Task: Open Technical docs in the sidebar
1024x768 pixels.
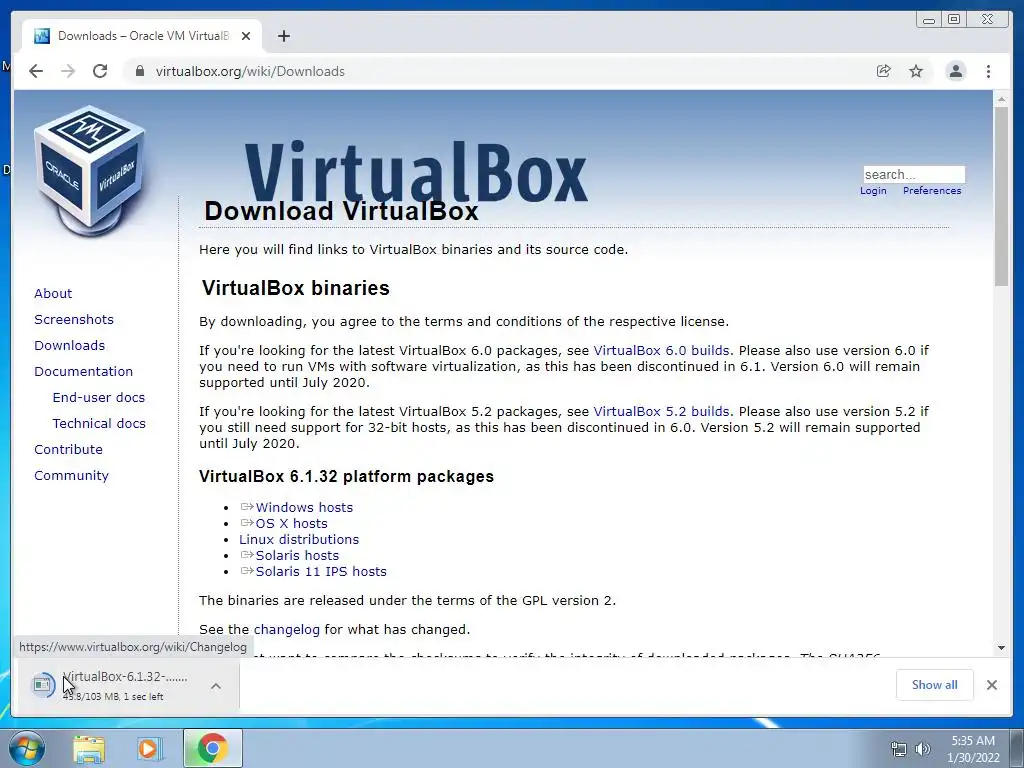Action: [x=99, y=424]
